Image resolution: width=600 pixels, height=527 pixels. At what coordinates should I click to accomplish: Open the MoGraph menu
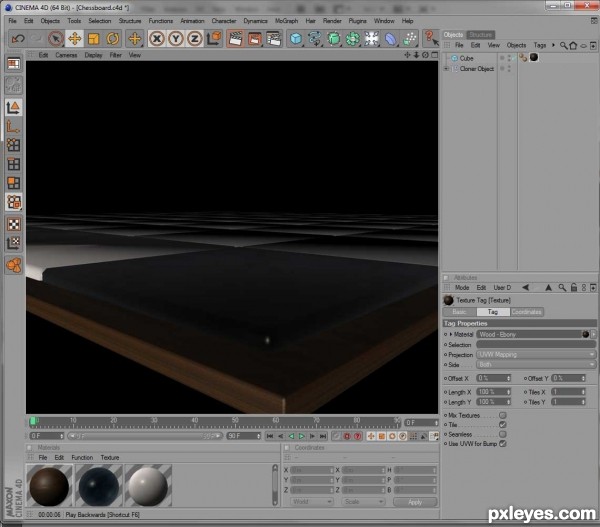[286, 21]
